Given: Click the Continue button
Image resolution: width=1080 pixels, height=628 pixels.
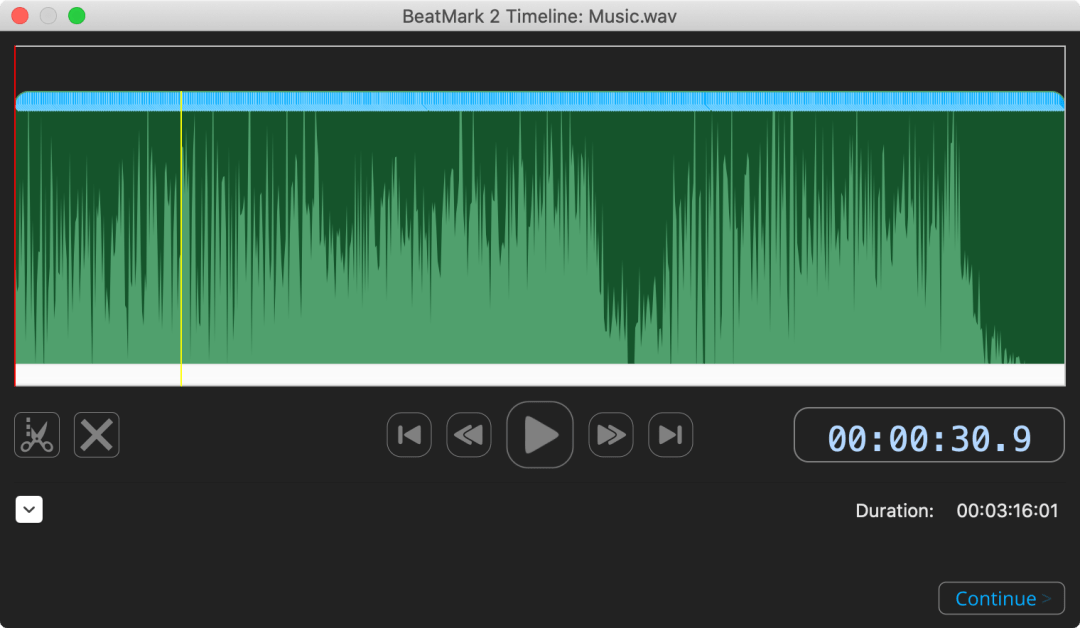Looking at the screenshot, I should [x=1001, y=598].
